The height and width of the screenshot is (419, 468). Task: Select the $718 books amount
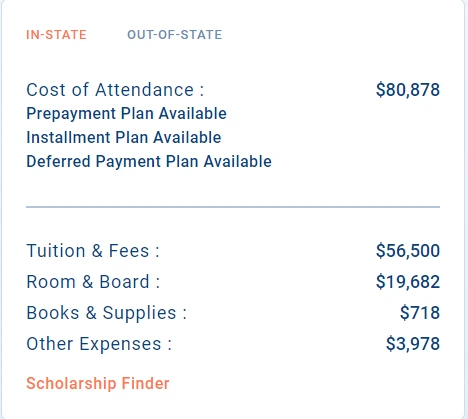pos(420,313)
